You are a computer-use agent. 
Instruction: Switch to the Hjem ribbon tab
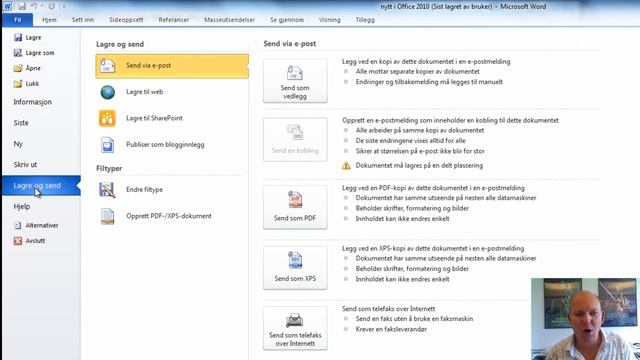point(49,20)
